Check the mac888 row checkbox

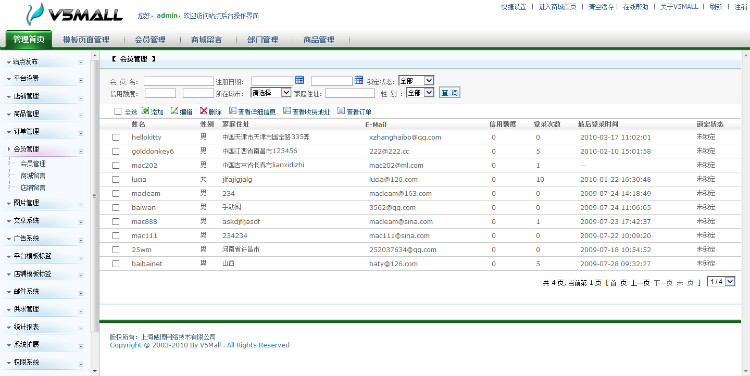pos(116,221)
